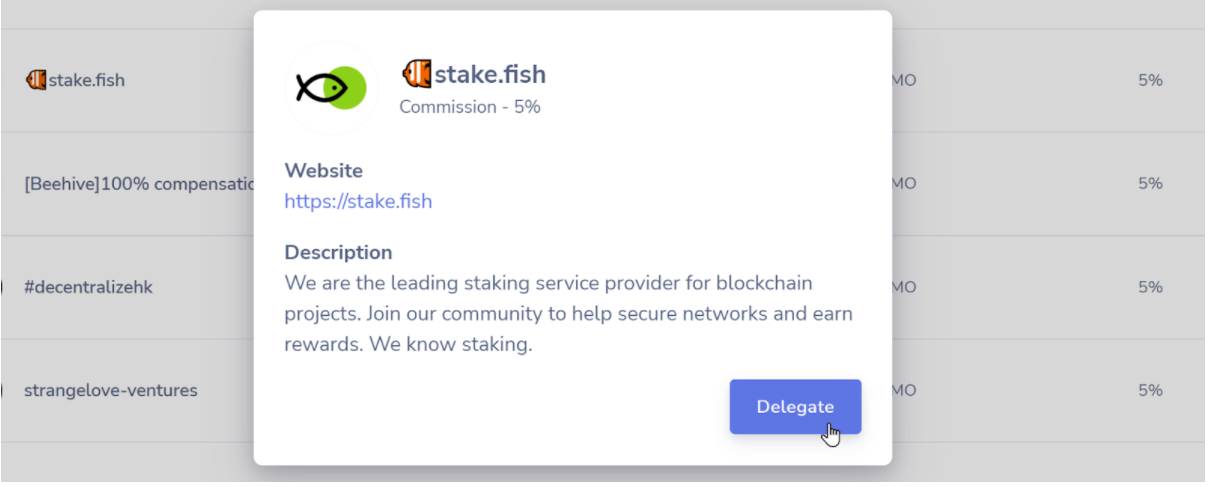Screen dimensions: 1208x487
Task: Click the clownfish emoji in dialog title
Action: click(416, 74)
